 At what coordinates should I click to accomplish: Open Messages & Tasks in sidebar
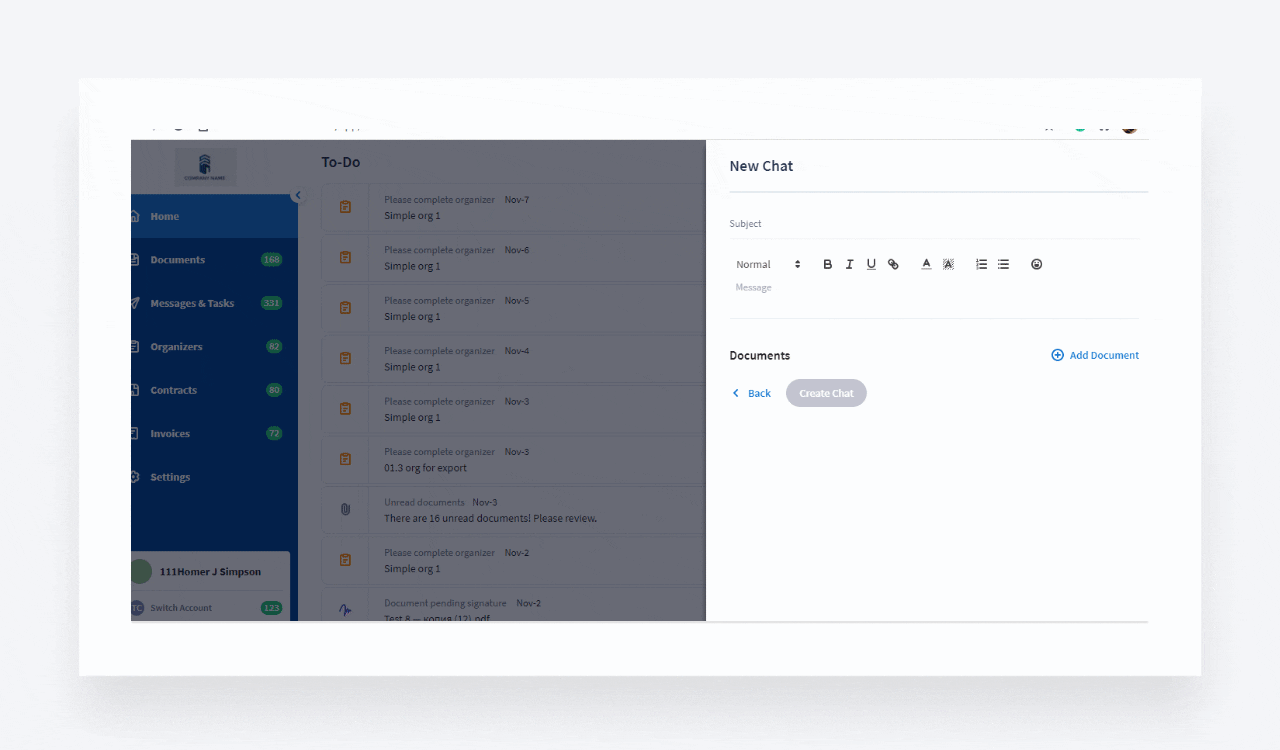[192, 303]
